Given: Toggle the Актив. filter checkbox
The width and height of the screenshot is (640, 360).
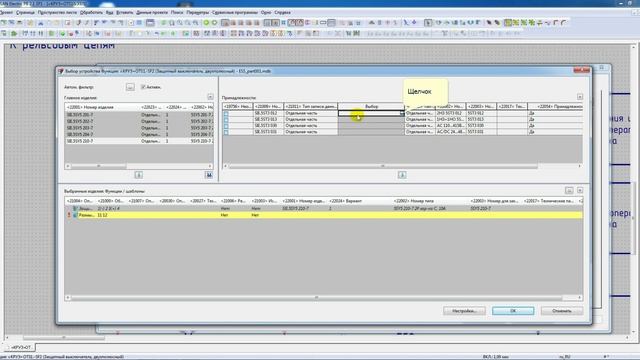Looking at the screenshot, I should pyautogui.click(x=143, y=87).
